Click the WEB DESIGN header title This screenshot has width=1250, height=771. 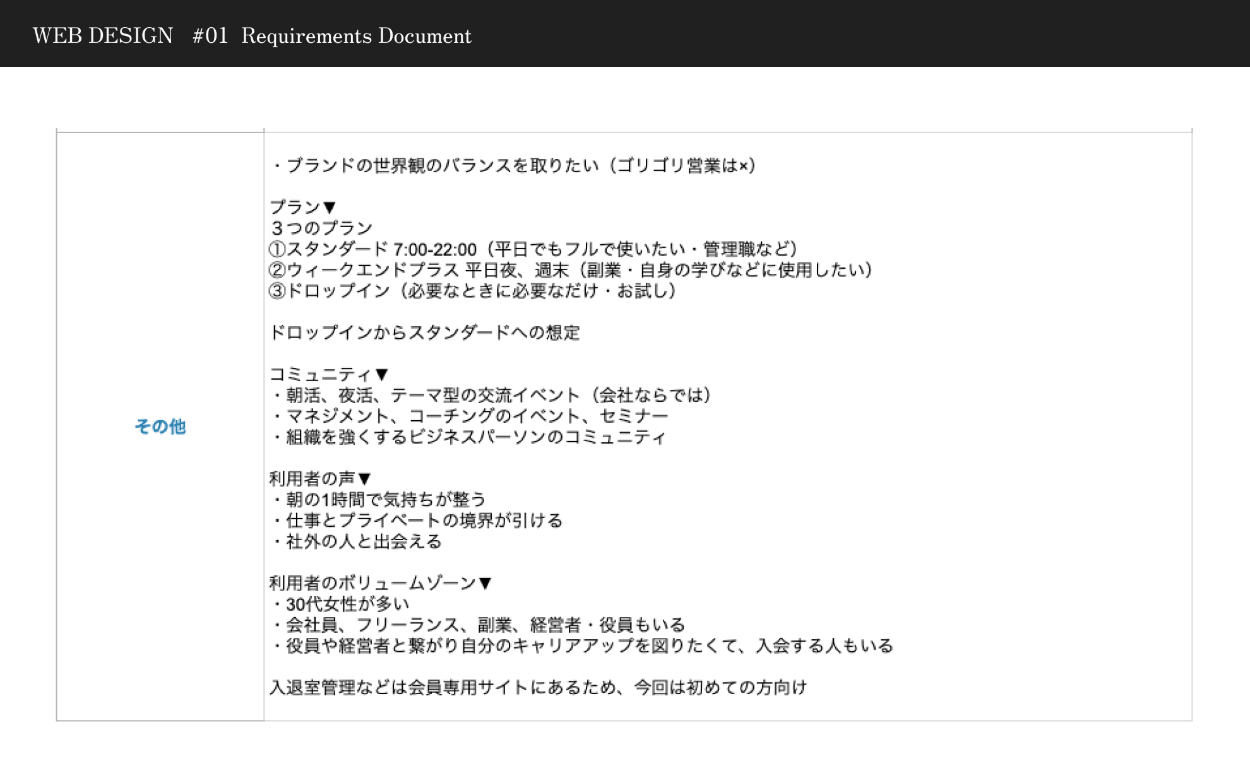tap(103, 36)
